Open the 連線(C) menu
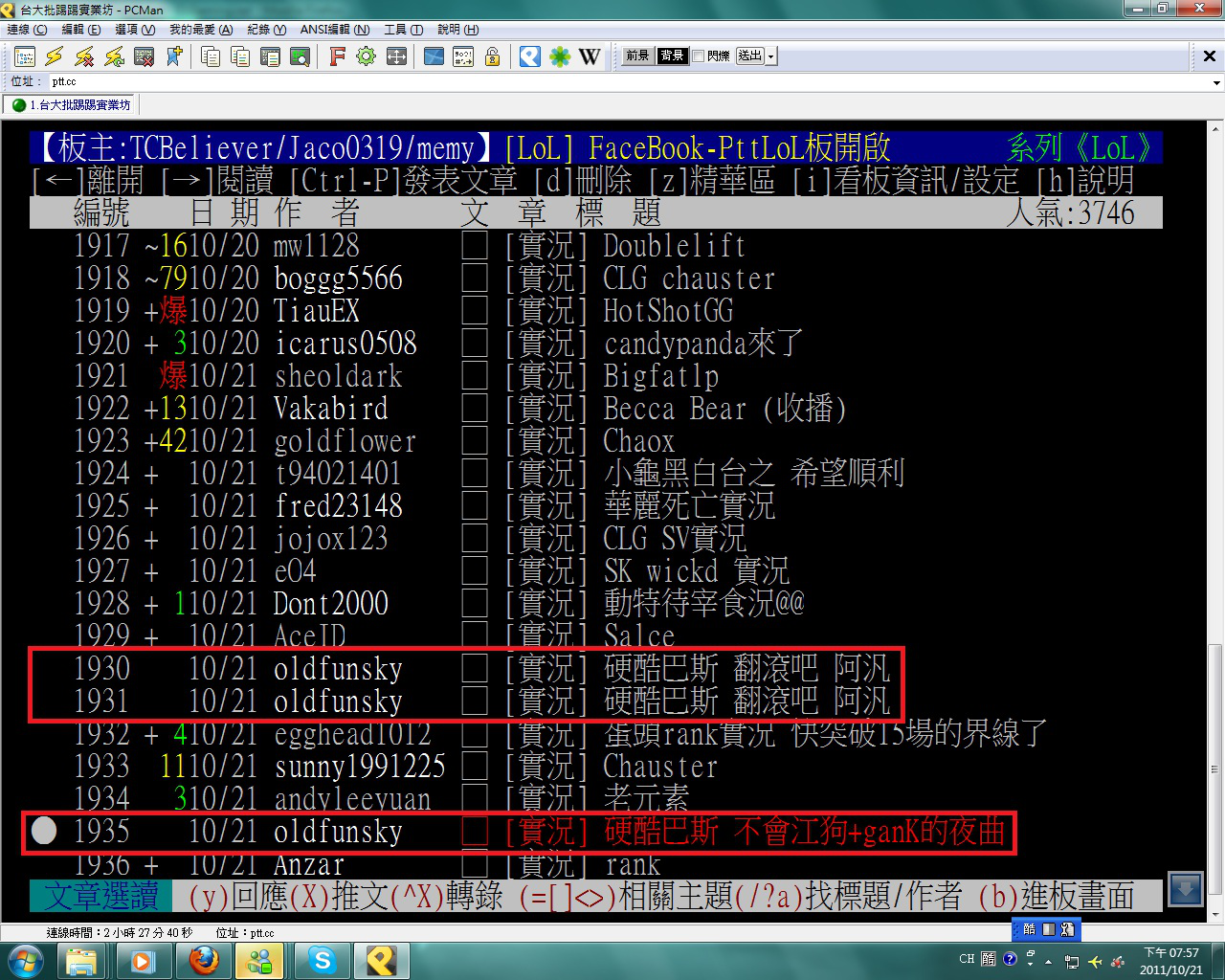The height and width of the screenshot is (980, 1225). [x=27, y=30]
